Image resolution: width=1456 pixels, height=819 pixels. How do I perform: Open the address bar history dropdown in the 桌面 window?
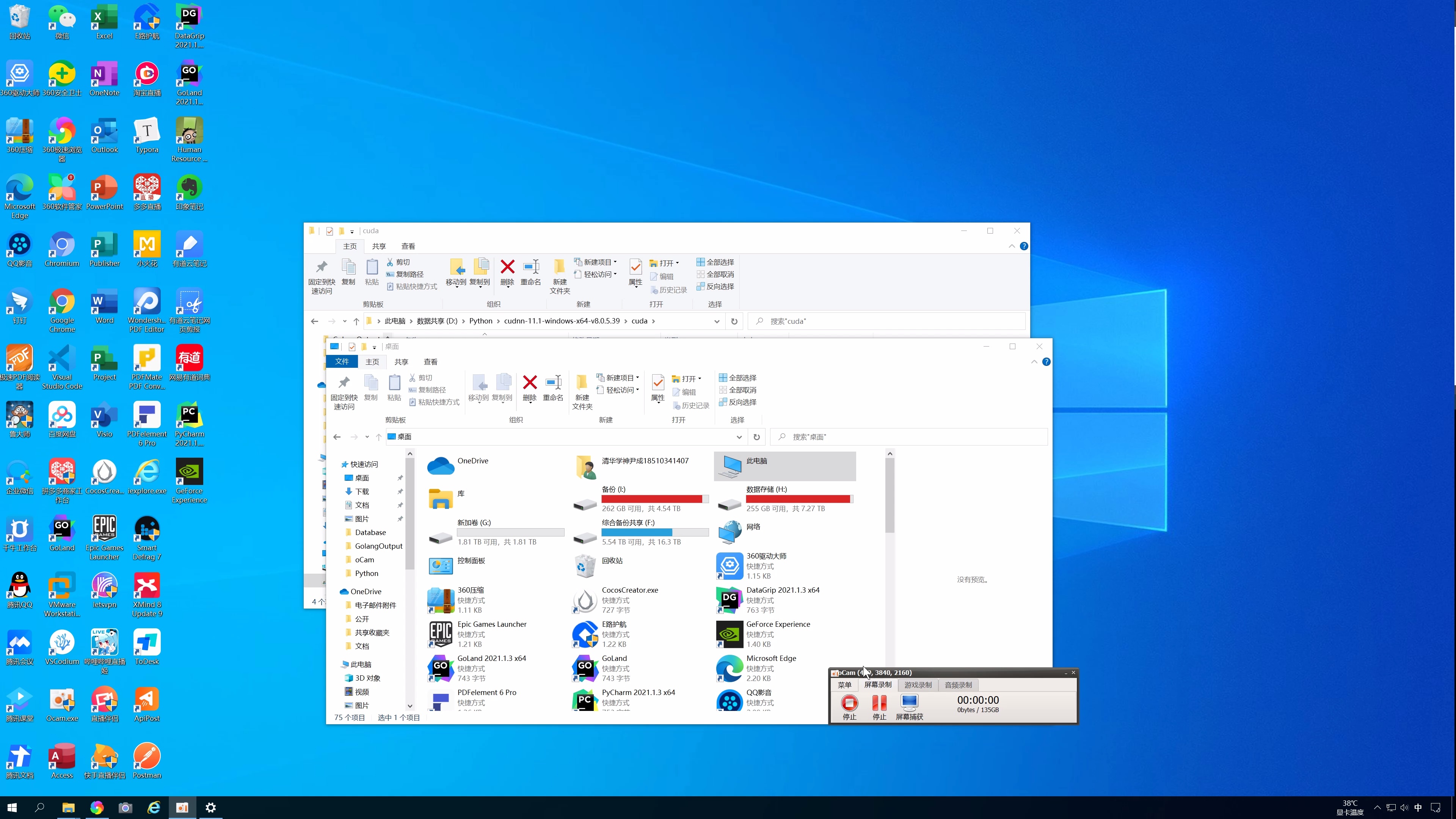click(x=739, y=437)
